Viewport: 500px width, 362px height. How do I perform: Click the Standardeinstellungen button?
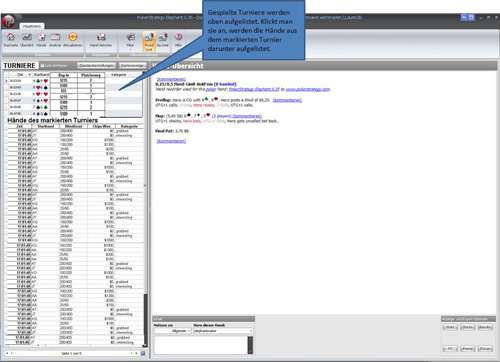pyautogui.click(x=97, y=65)
